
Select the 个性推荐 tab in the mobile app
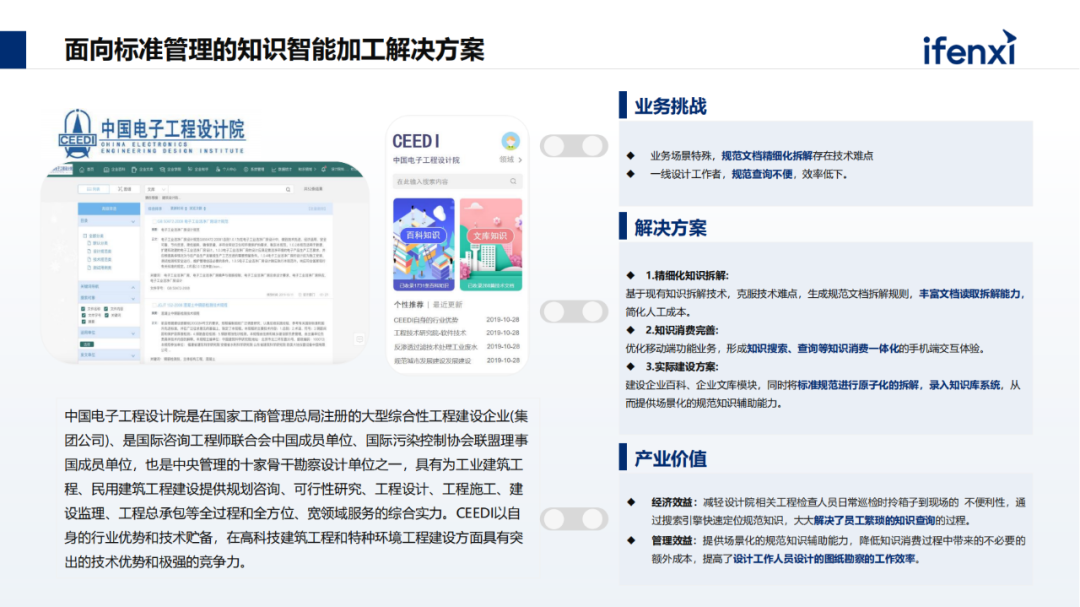[x=408, y=305]
